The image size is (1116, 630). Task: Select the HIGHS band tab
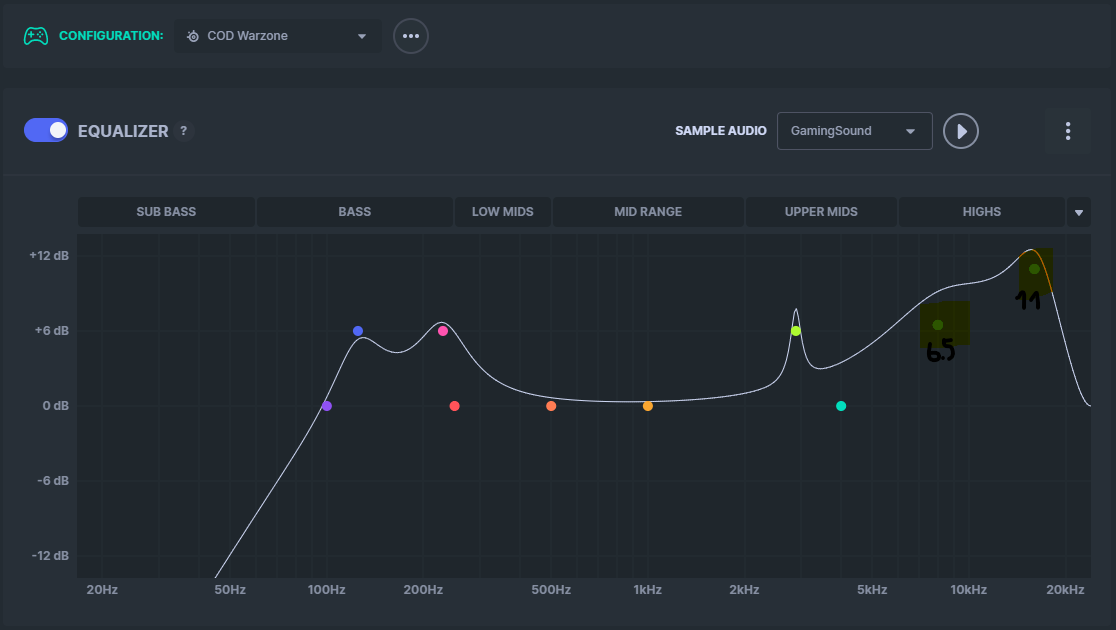tap(982, 212)
